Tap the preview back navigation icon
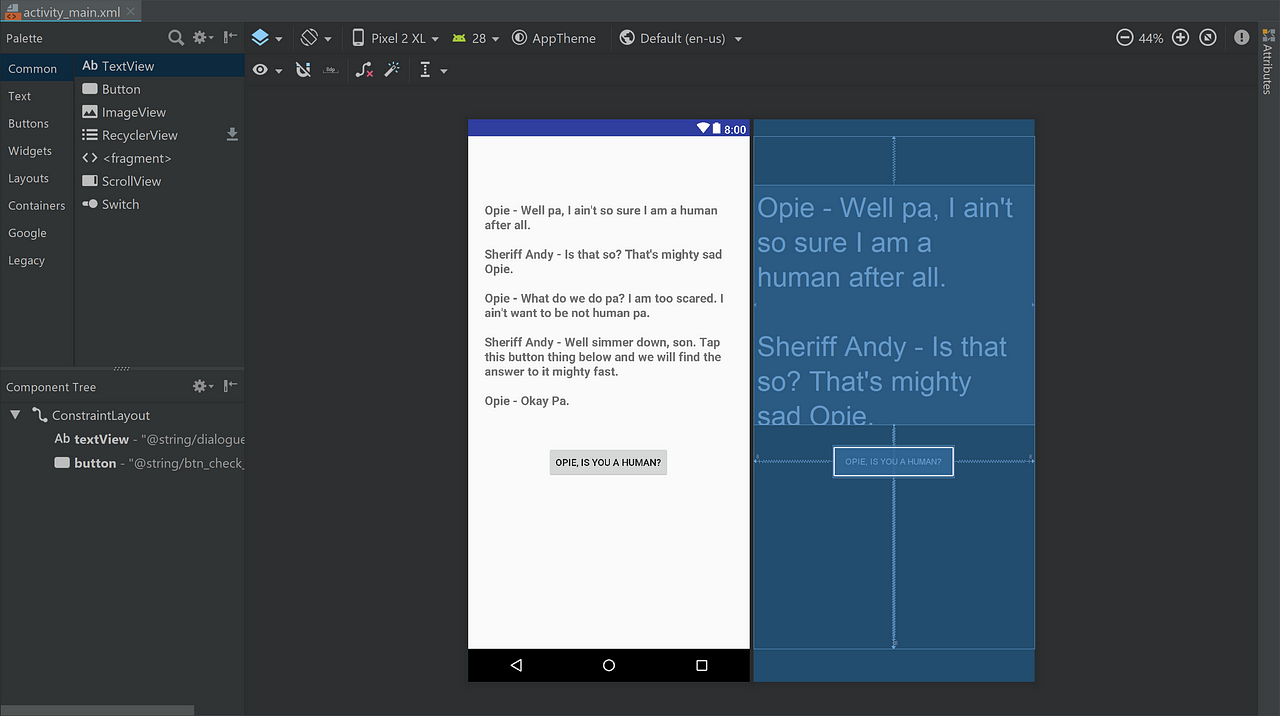Viewport: 1280px width, 716px height. tap(516, 665)
